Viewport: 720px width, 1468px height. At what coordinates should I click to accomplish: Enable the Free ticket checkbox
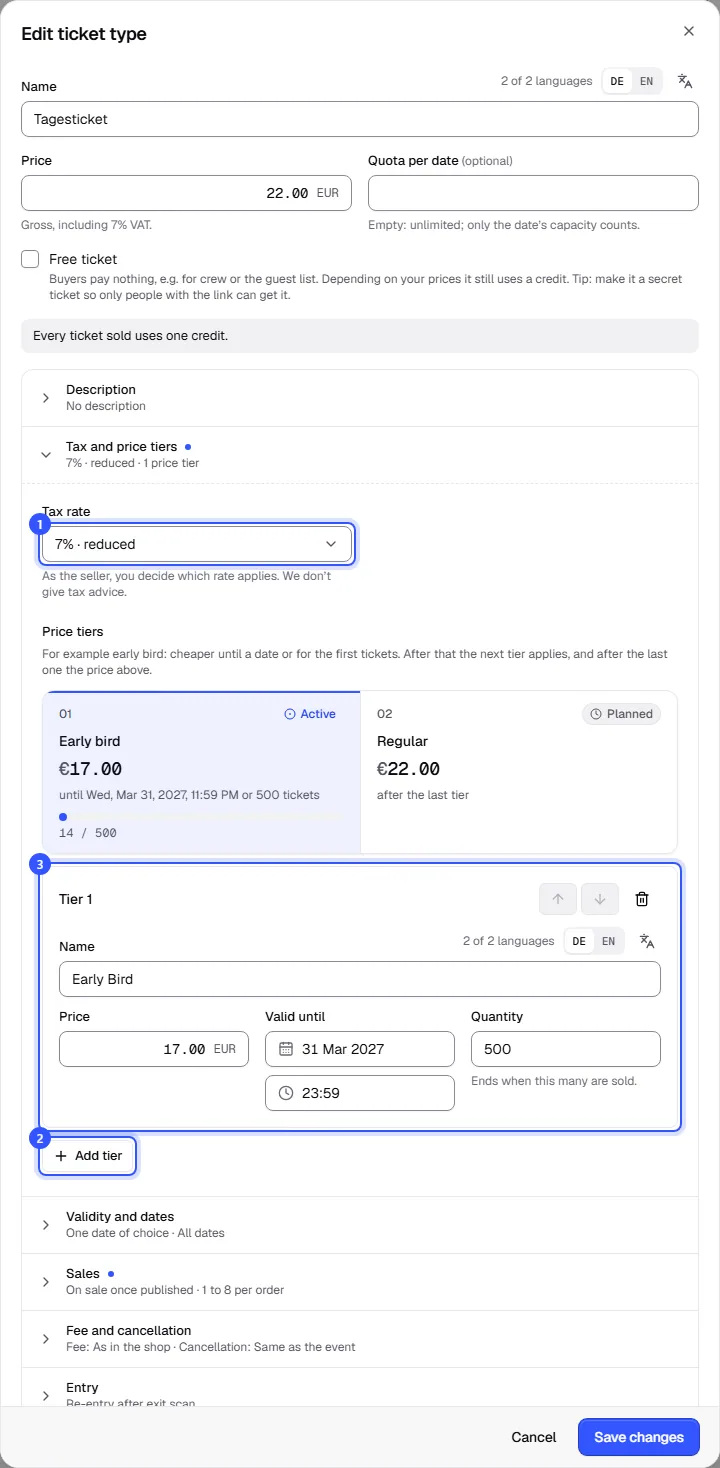(30, 259)
